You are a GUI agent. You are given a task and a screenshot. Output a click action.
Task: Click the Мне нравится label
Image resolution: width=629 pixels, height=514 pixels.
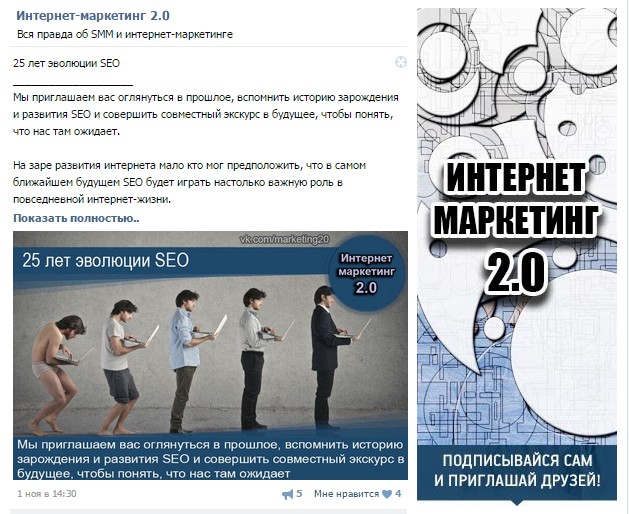346,494
